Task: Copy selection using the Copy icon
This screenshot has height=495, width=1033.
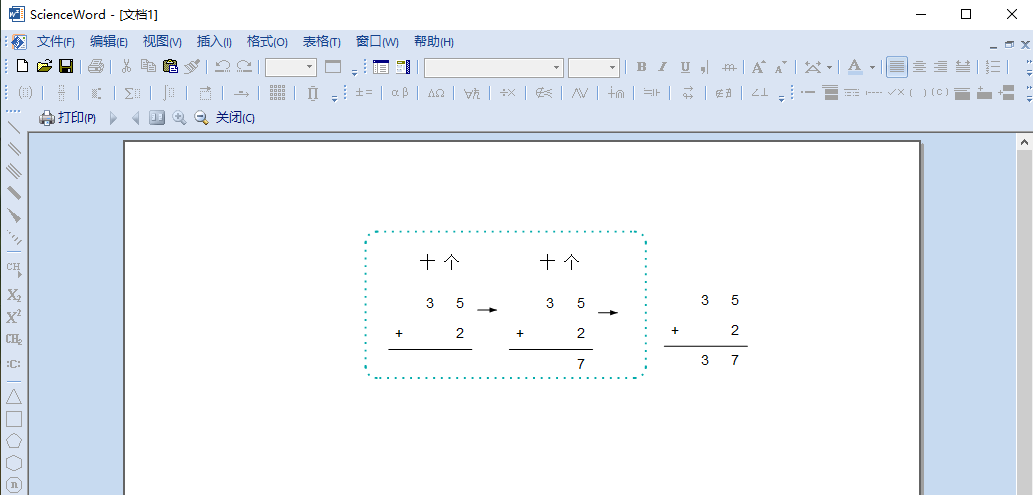Action: coord(148,66)
